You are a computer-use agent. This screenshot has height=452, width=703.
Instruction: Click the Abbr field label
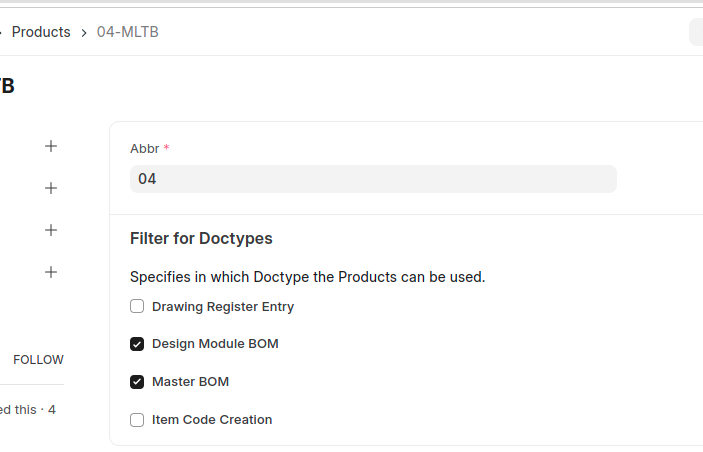click(x=144, y=148)
